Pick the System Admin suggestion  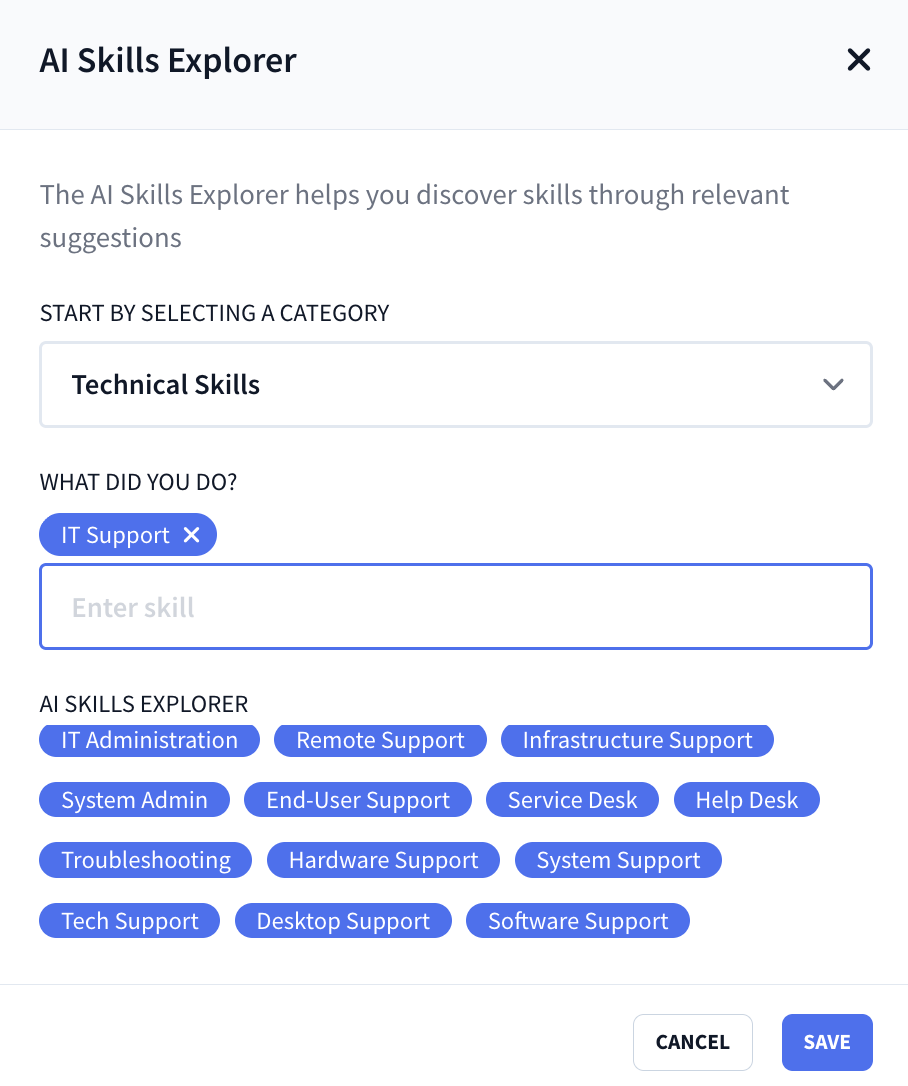pyautogui.click(x=134, y=799)
